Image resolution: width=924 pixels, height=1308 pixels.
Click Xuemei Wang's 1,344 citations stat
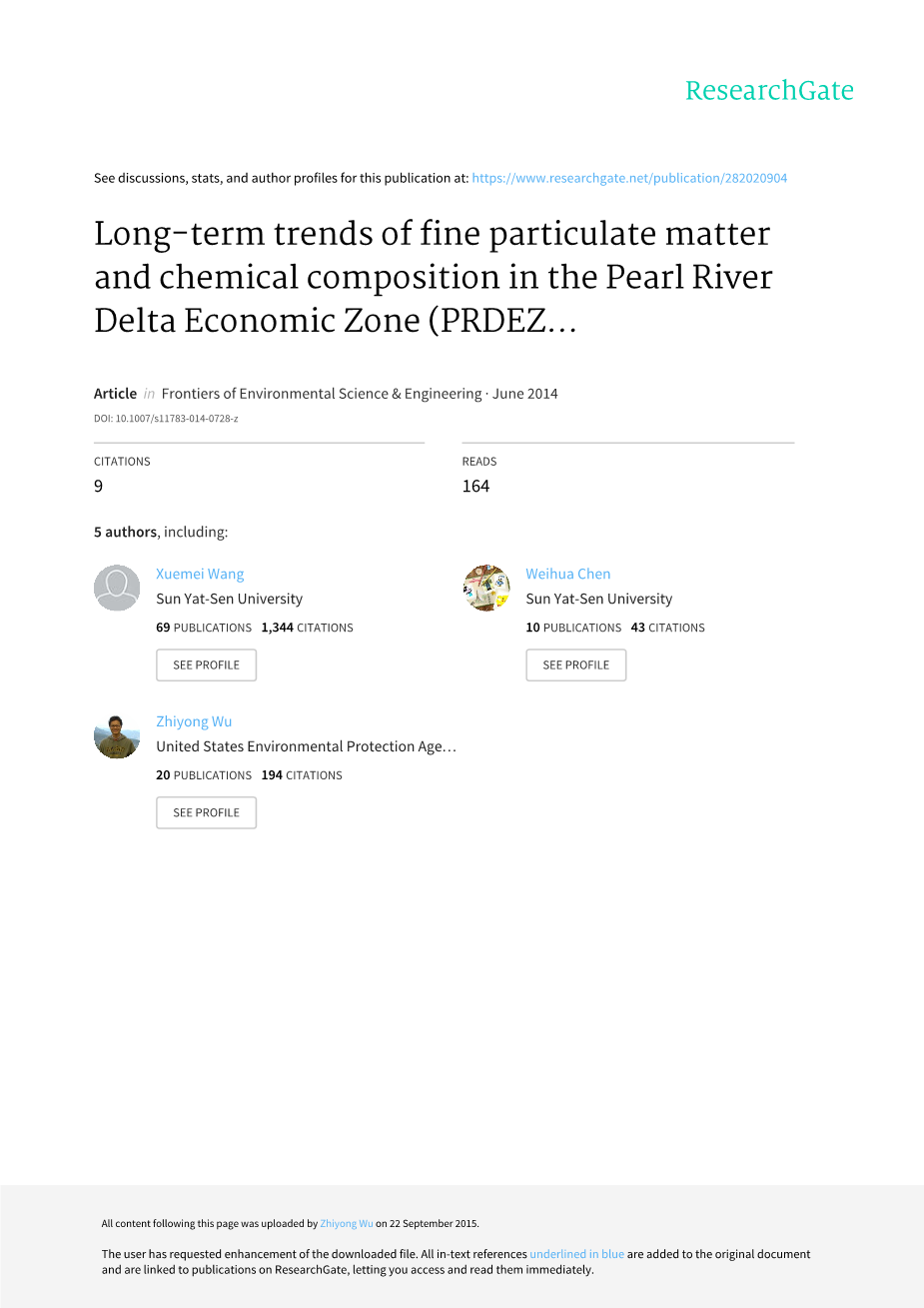click(307, 628)
